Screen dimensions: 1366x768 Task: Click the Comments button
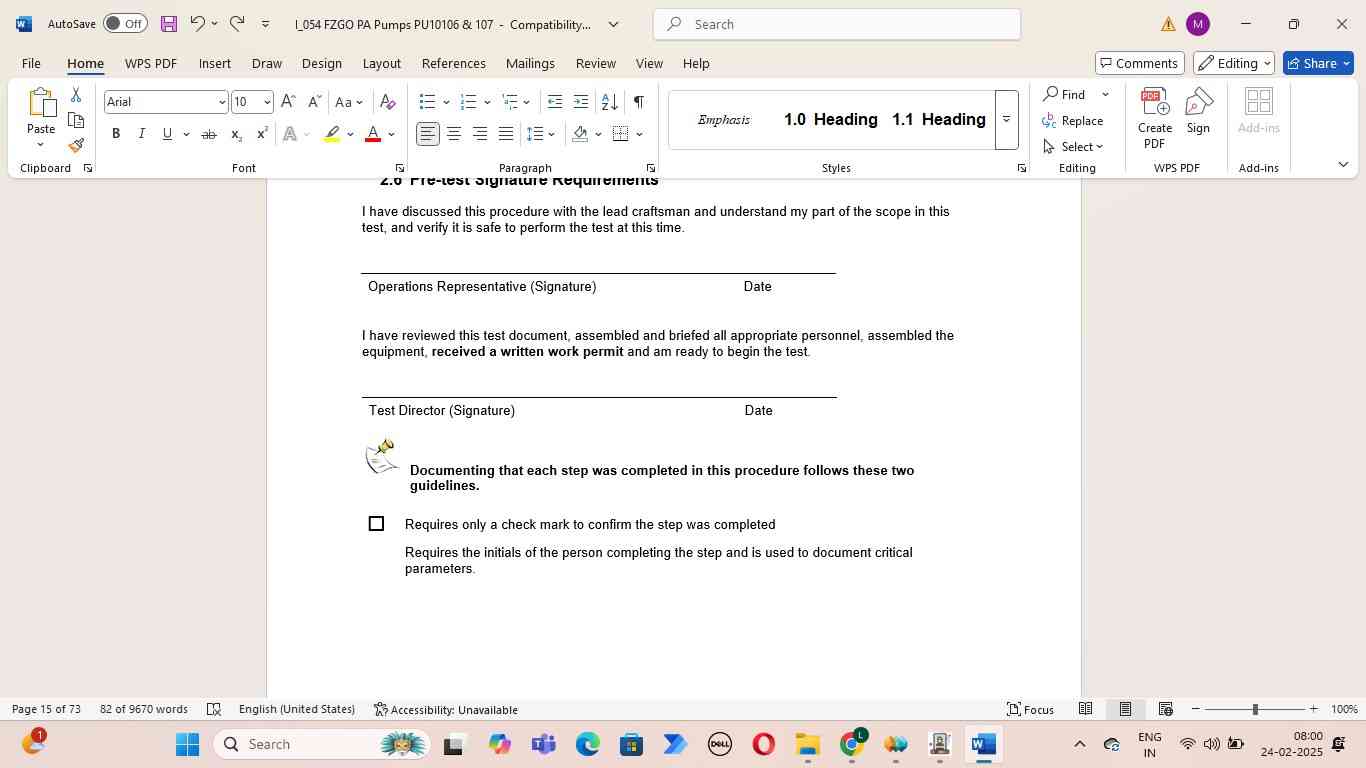1140,63
